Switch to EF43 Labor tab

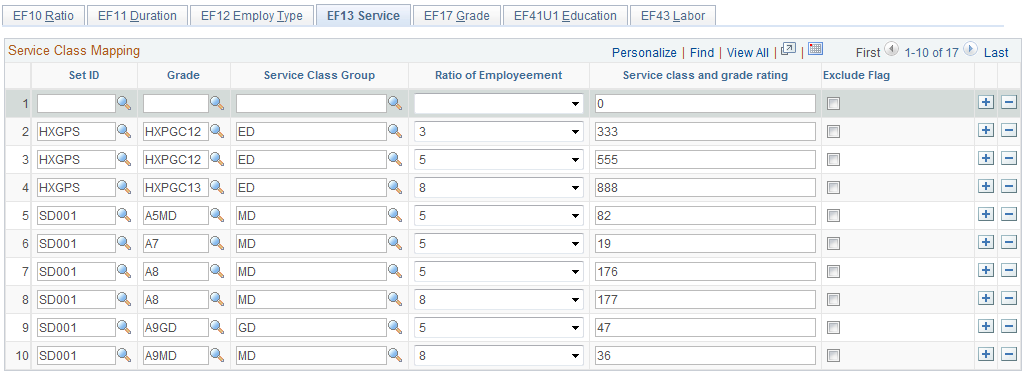pyautogui.click(x=673, y=15)
